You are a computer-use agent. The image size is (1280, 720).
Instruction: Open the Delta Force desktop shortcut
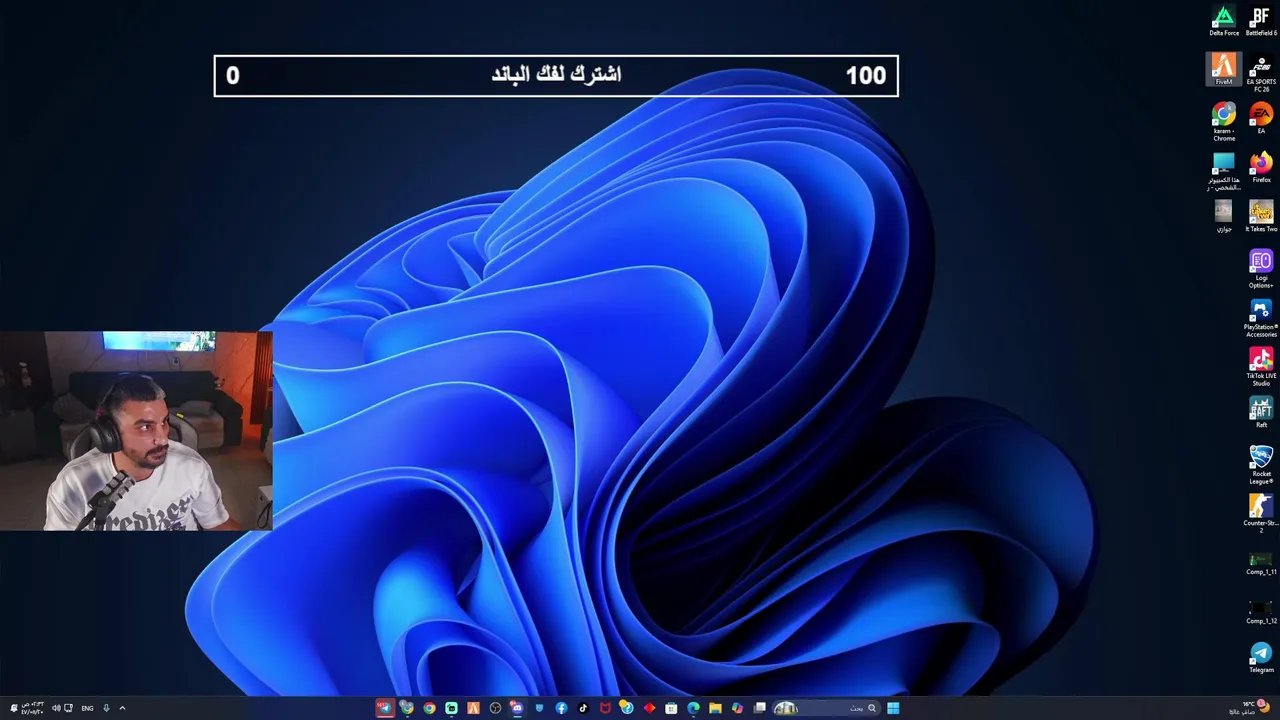pos(1223,20)
